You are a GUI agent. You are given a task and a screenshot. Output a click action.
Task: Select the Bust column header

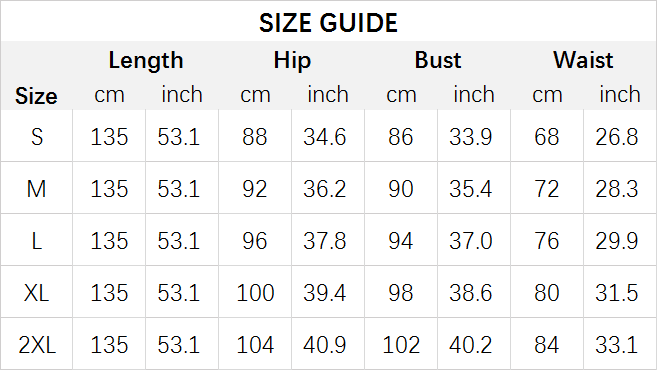pyautogui.click(x=438, y=60)
